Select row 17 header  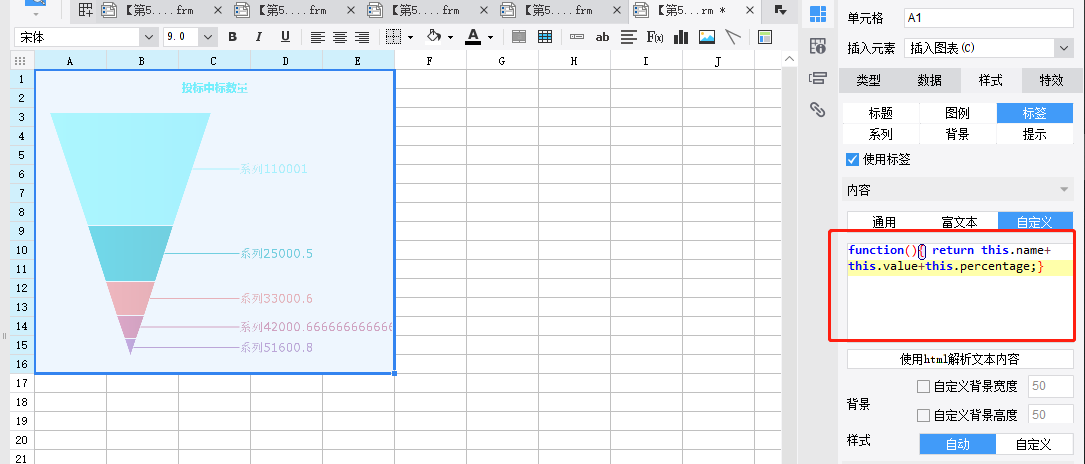point(20,382)
